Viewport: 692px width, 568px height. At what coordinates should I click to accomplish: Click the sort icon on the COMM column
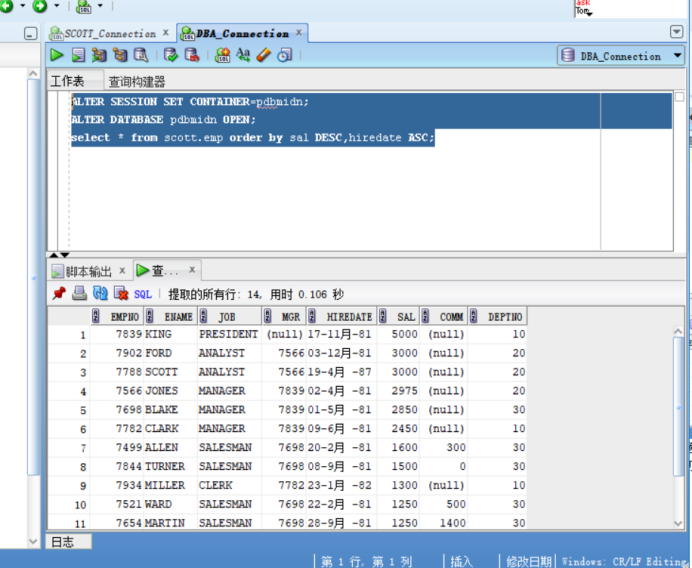(x=425, y=316)
